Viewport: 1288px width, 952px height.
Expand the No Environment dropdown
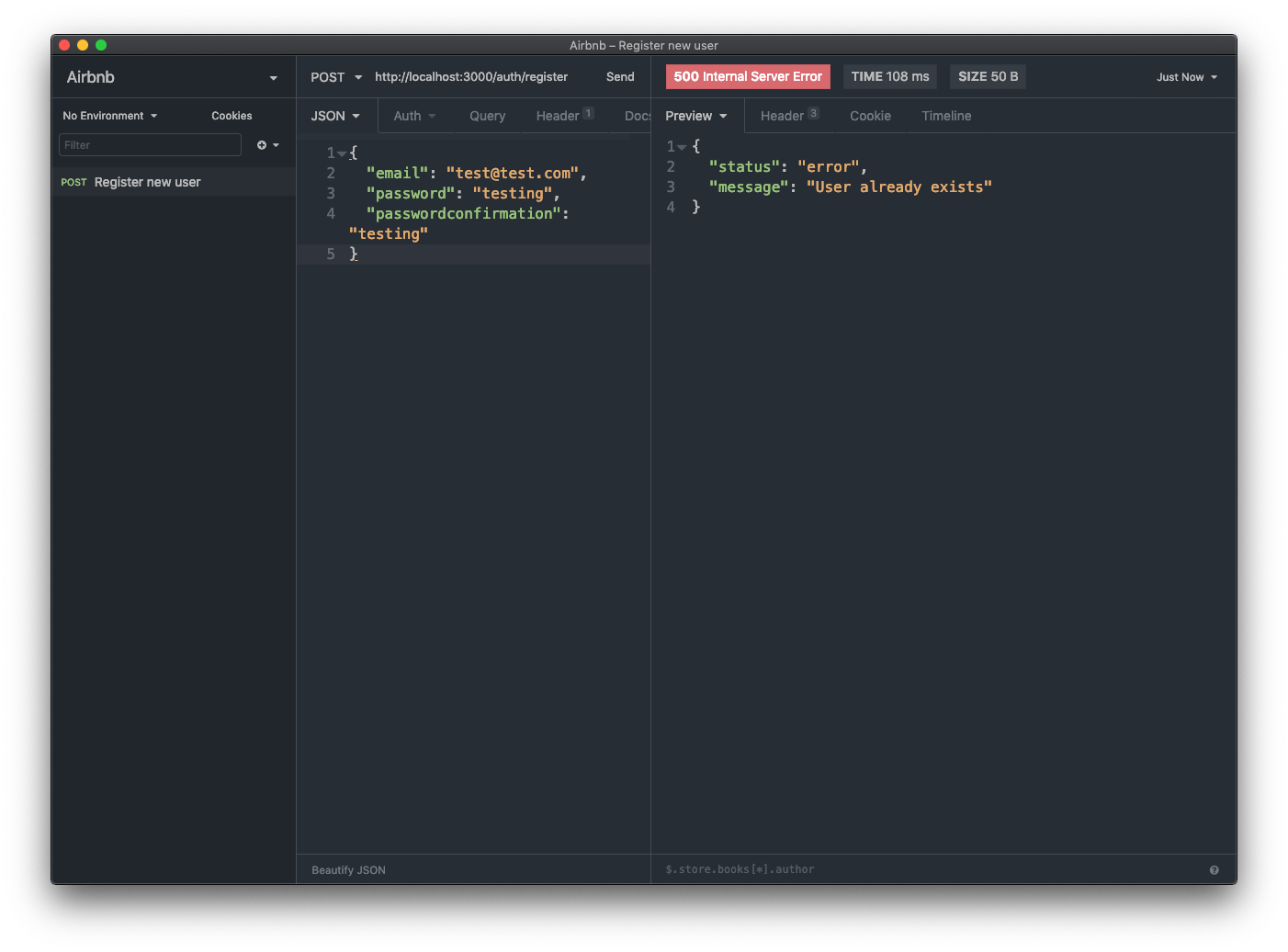click(x=110, y=116)
